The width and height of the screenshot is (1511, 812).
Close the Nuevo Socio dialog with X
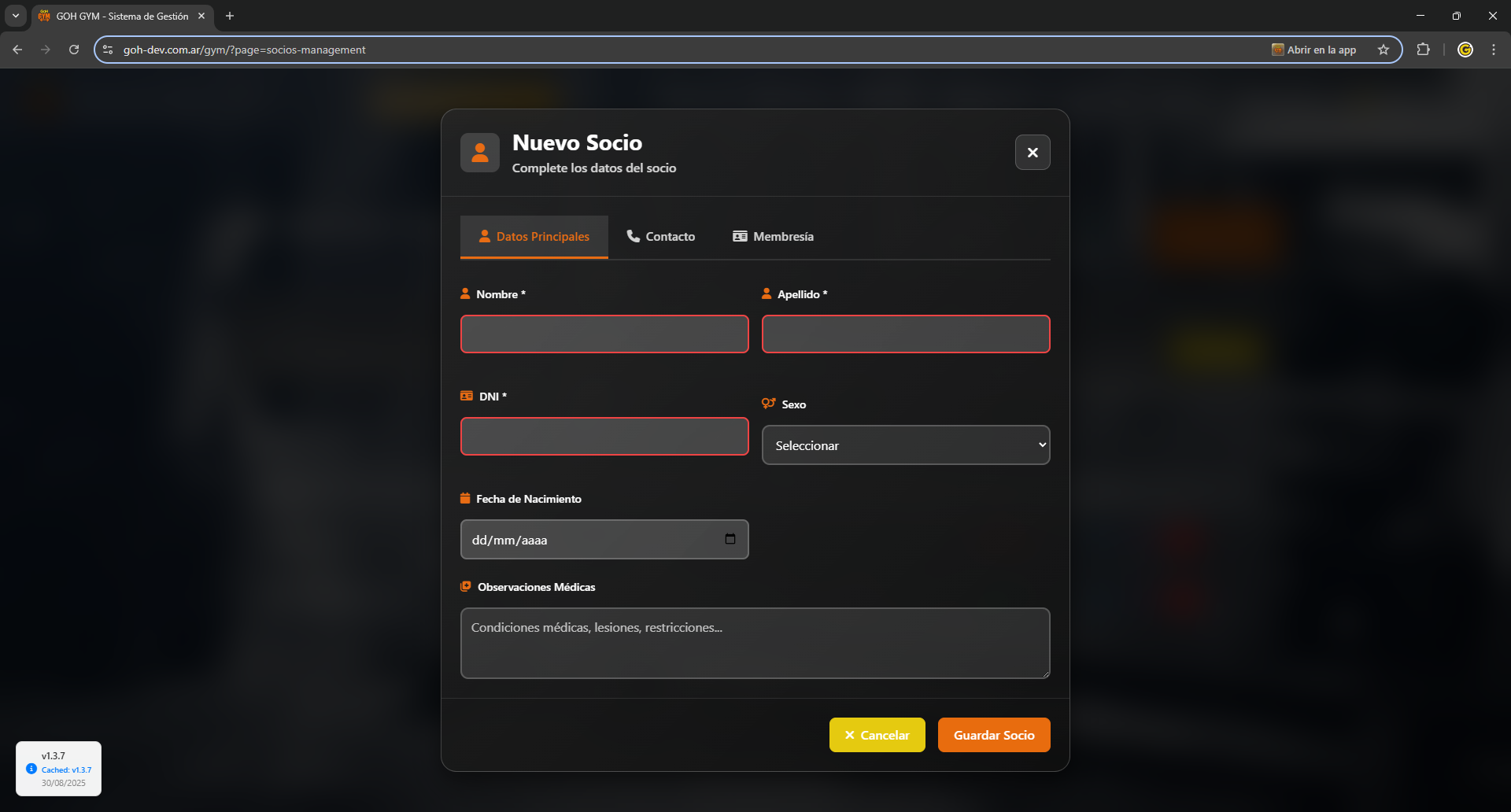(x=1033, y=153)
